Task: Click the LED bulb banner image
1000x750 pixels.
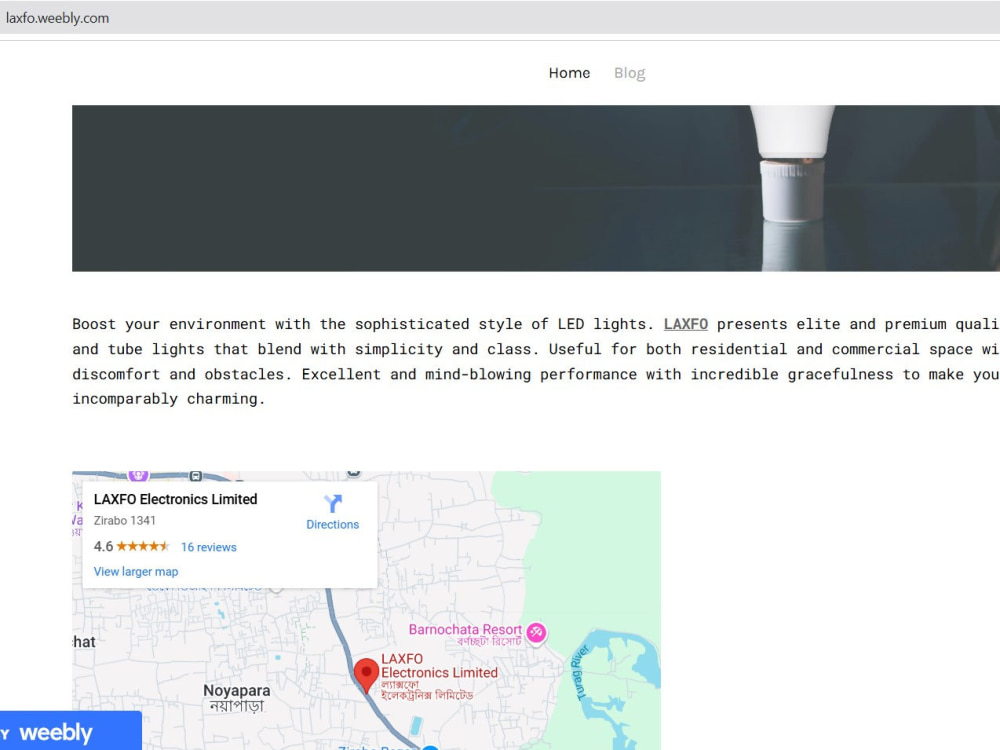Action: point(536,188)
